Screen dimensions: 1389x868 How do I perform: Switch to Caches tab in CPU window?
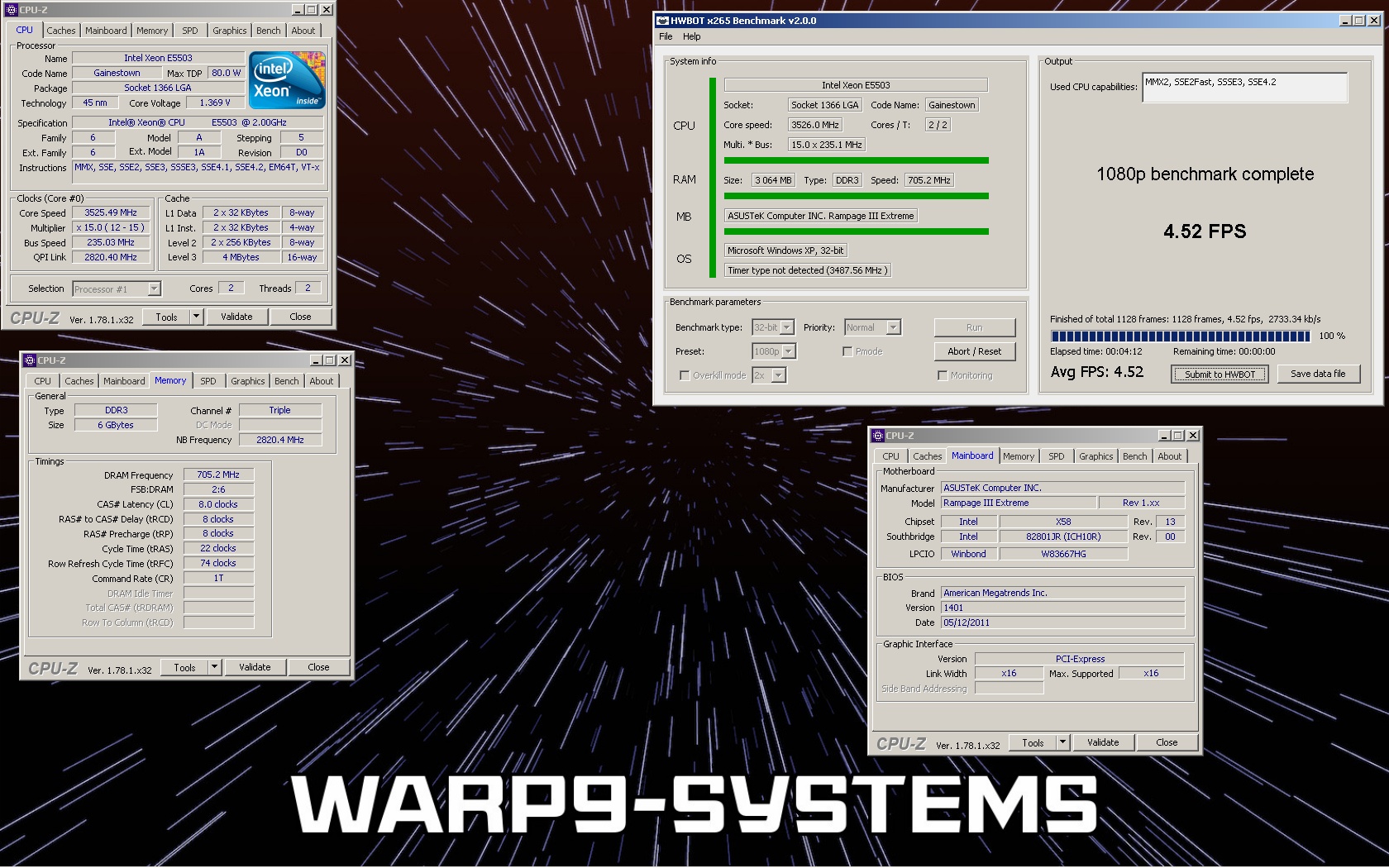[x=61, y=31]
